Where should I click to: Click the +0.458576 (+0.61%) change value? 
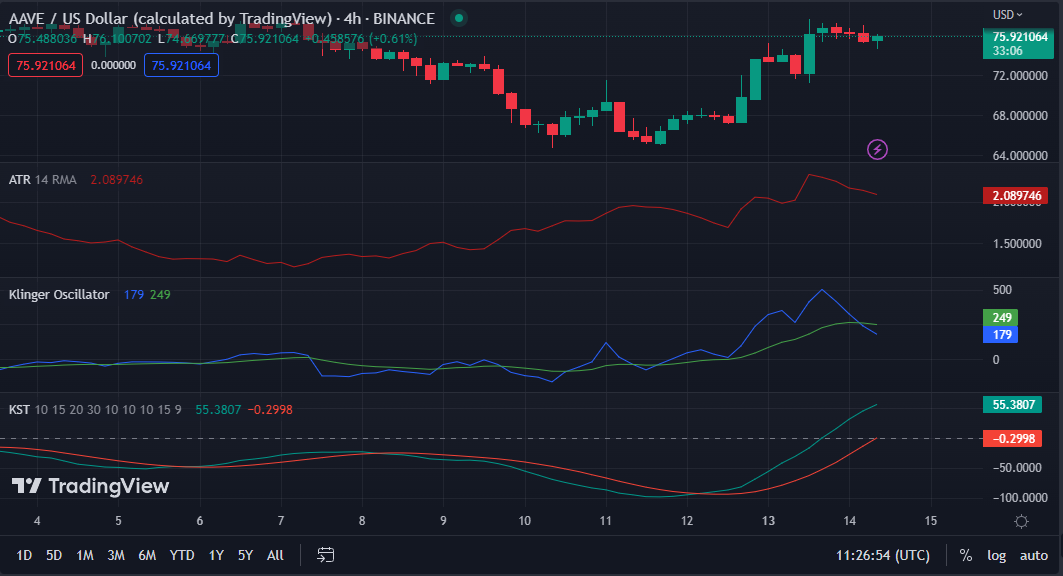(x=360, y=39)
